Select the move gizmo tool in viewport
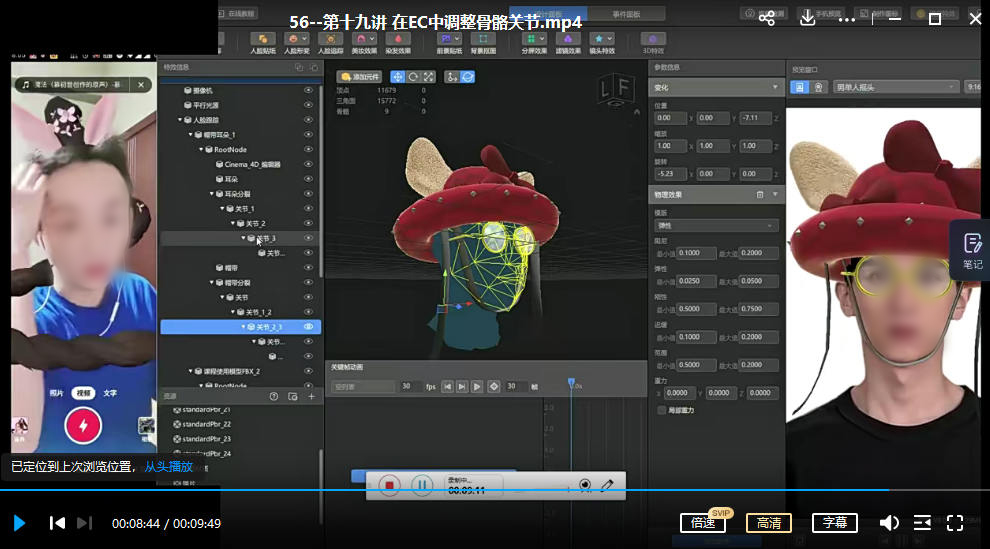990x549 pixels. point(397,76)
